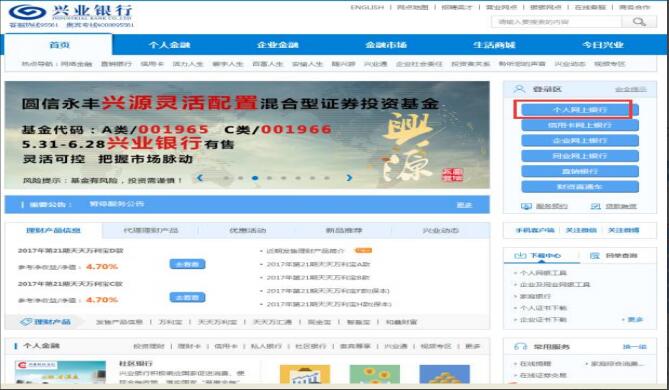The width and height of the screenshot is (669, 390).
Task: Switch to the 理财产品信息 tab
Action: coord(53,230)
